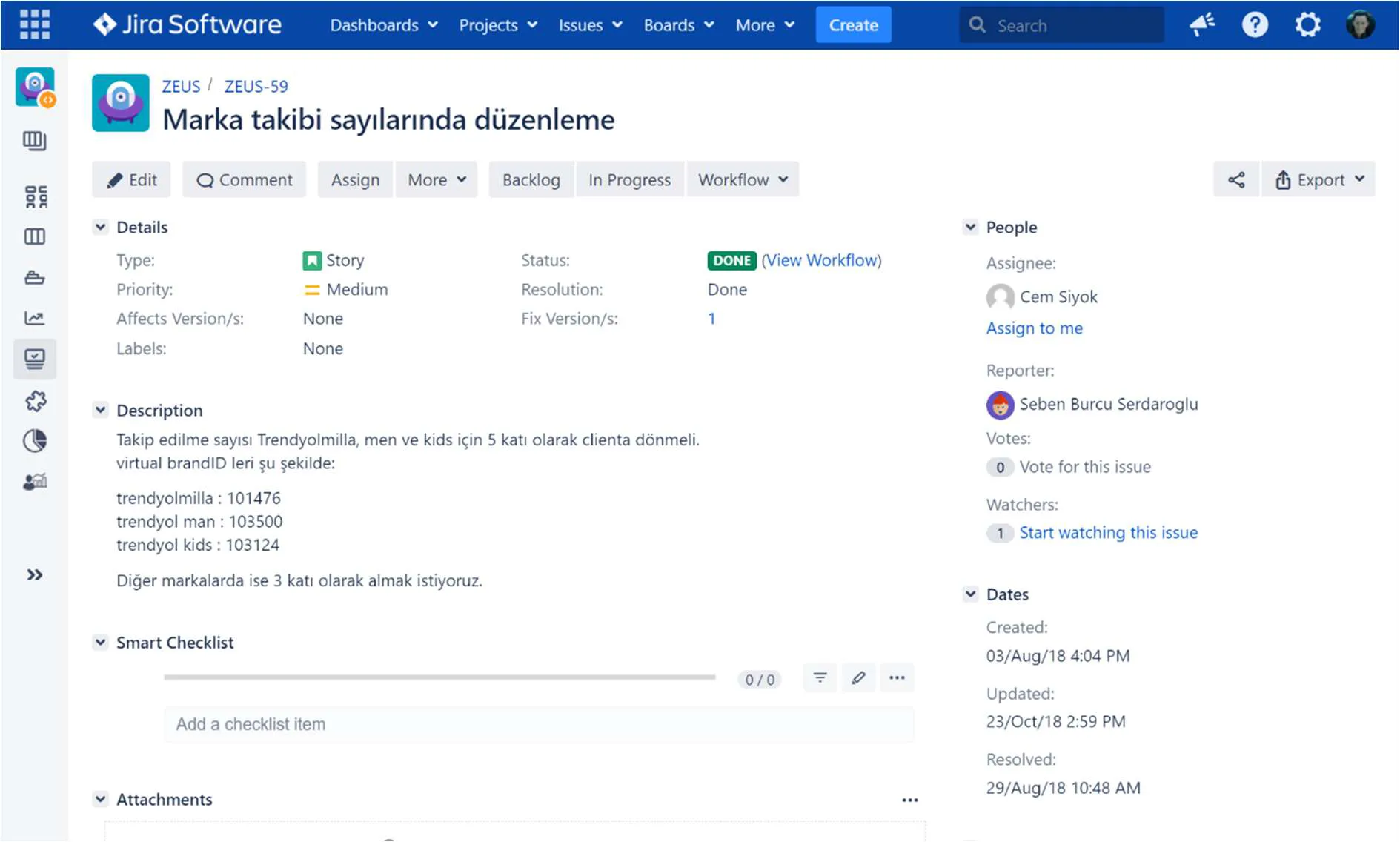The width and height of the screenshot is (1400, 842).
Task: Click Seben Burcu Serdaroglu's reporter avatar
Action: (x=1000, y=405)
